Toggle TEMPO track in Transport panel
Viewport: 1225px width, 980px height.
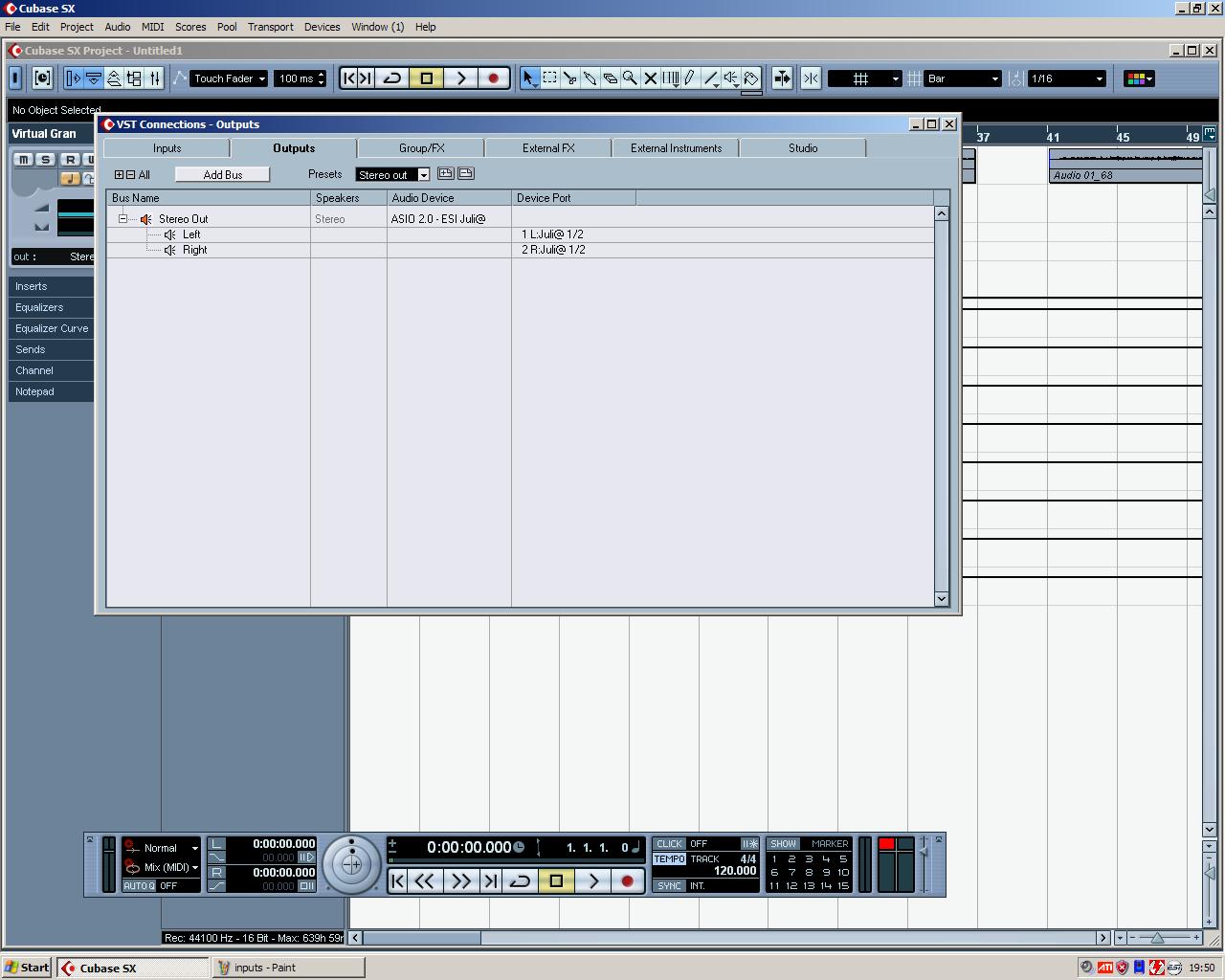(669, 859)
